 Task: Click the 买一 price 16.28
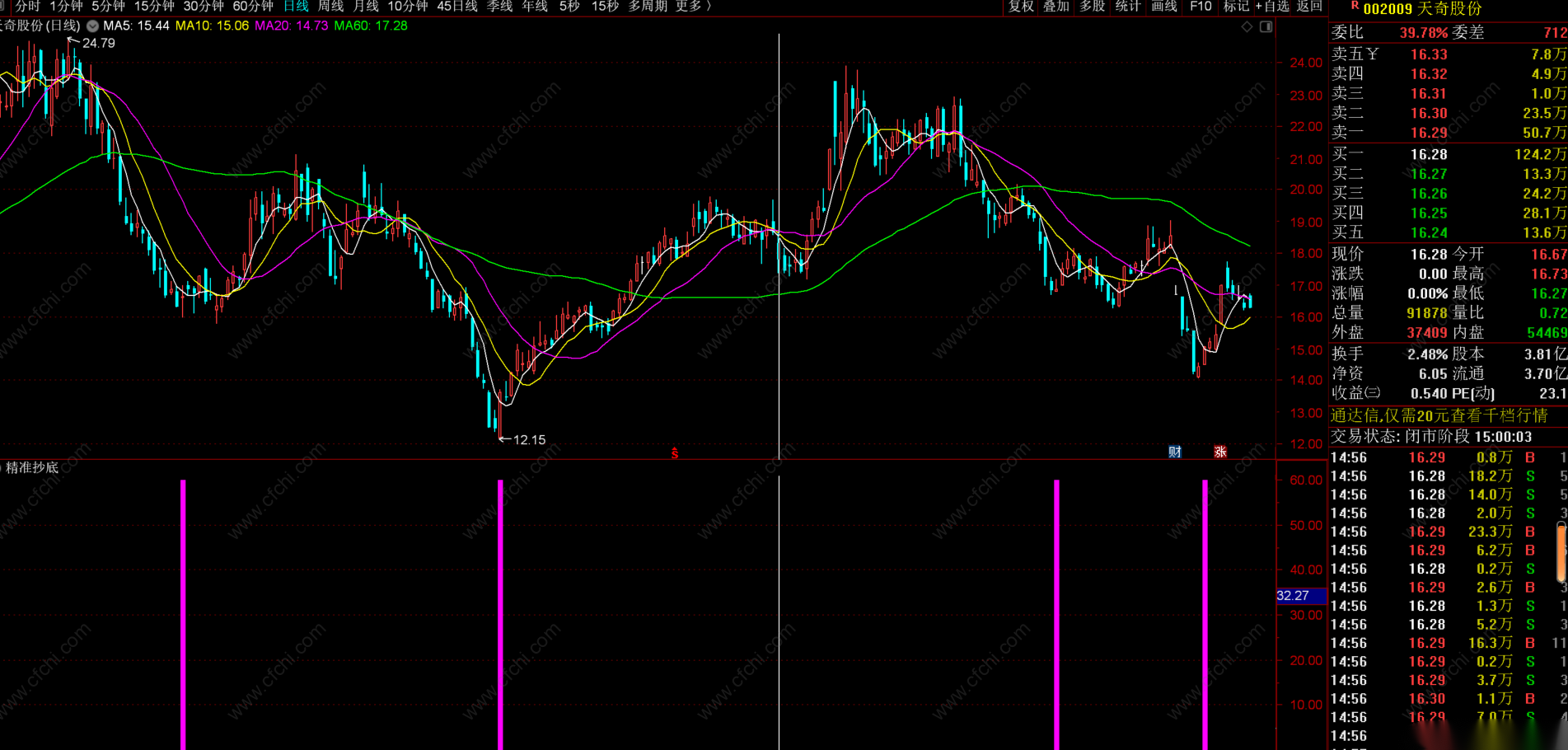click(1429, 154)
